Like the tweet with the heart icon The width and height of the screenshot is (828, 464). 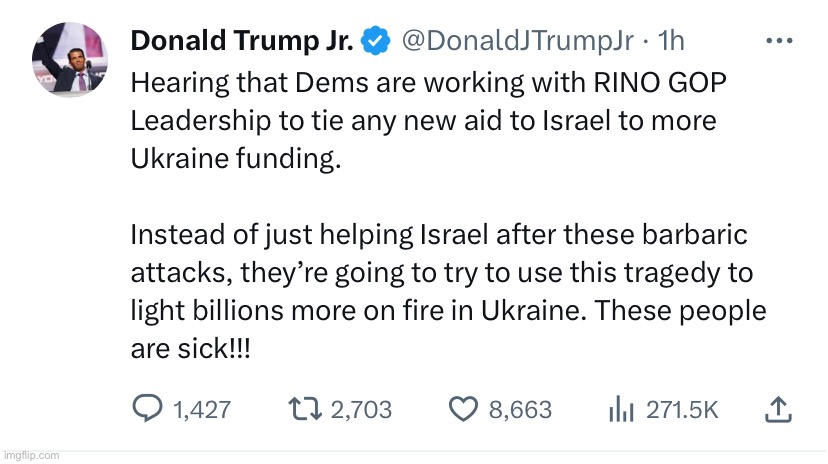tap(461, 409)
